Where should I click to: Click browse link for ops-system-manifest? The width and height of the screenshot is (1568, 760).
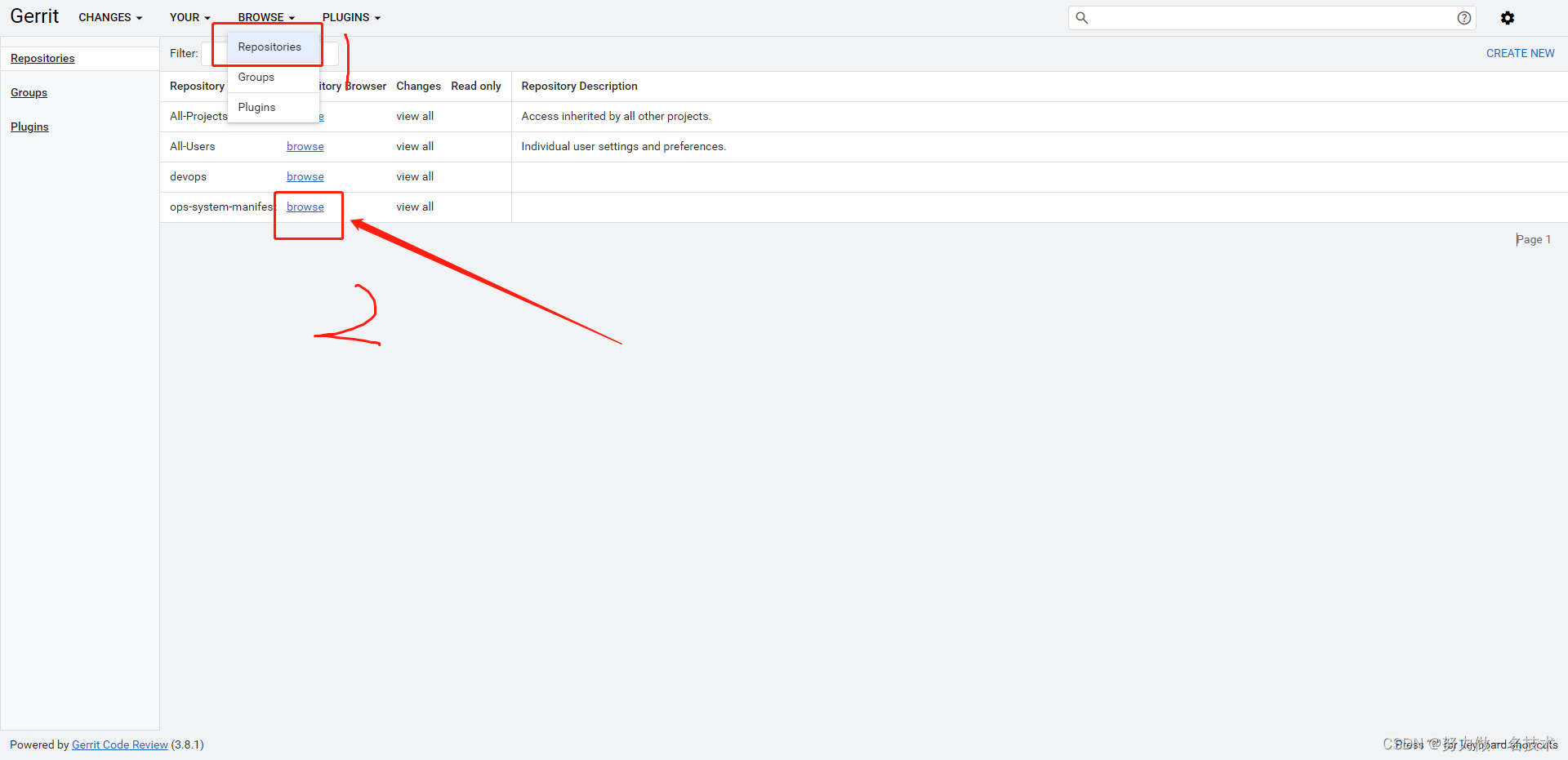(305, 207)
